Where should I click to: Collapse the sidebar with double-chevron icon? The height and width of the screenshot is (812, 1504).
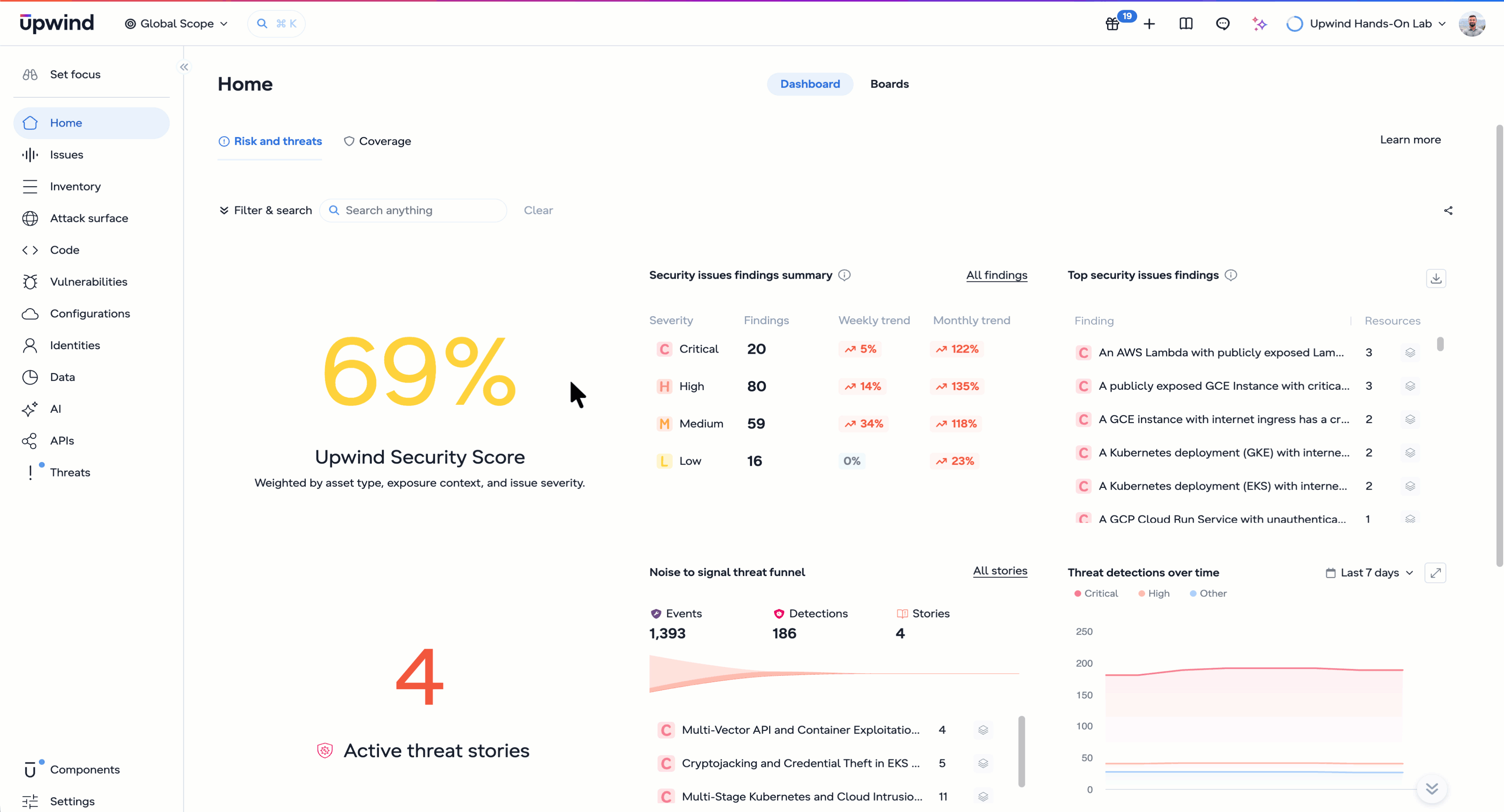pos(185,67)
